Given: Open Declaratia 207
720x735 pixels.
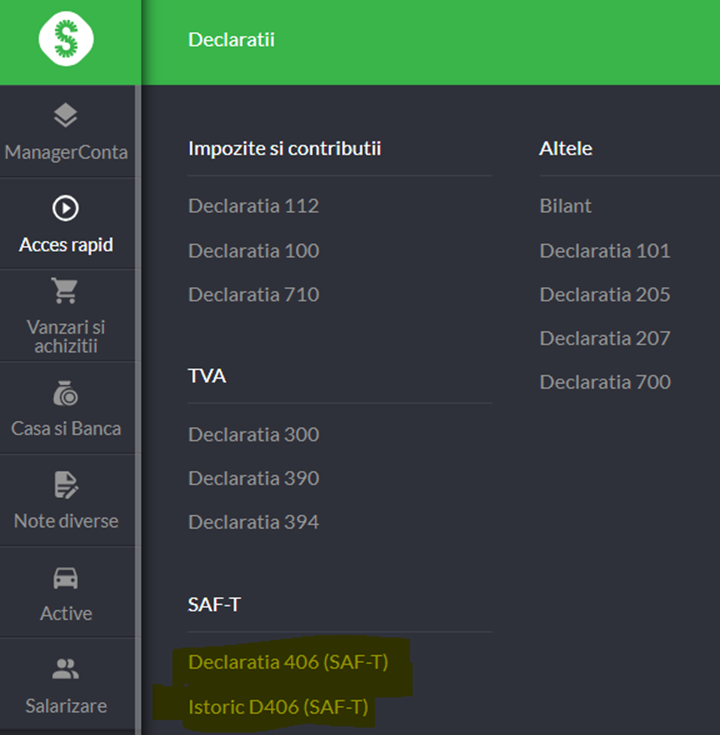Looking at the screenshot, I should pyautogui.click(x=604, y=338).
